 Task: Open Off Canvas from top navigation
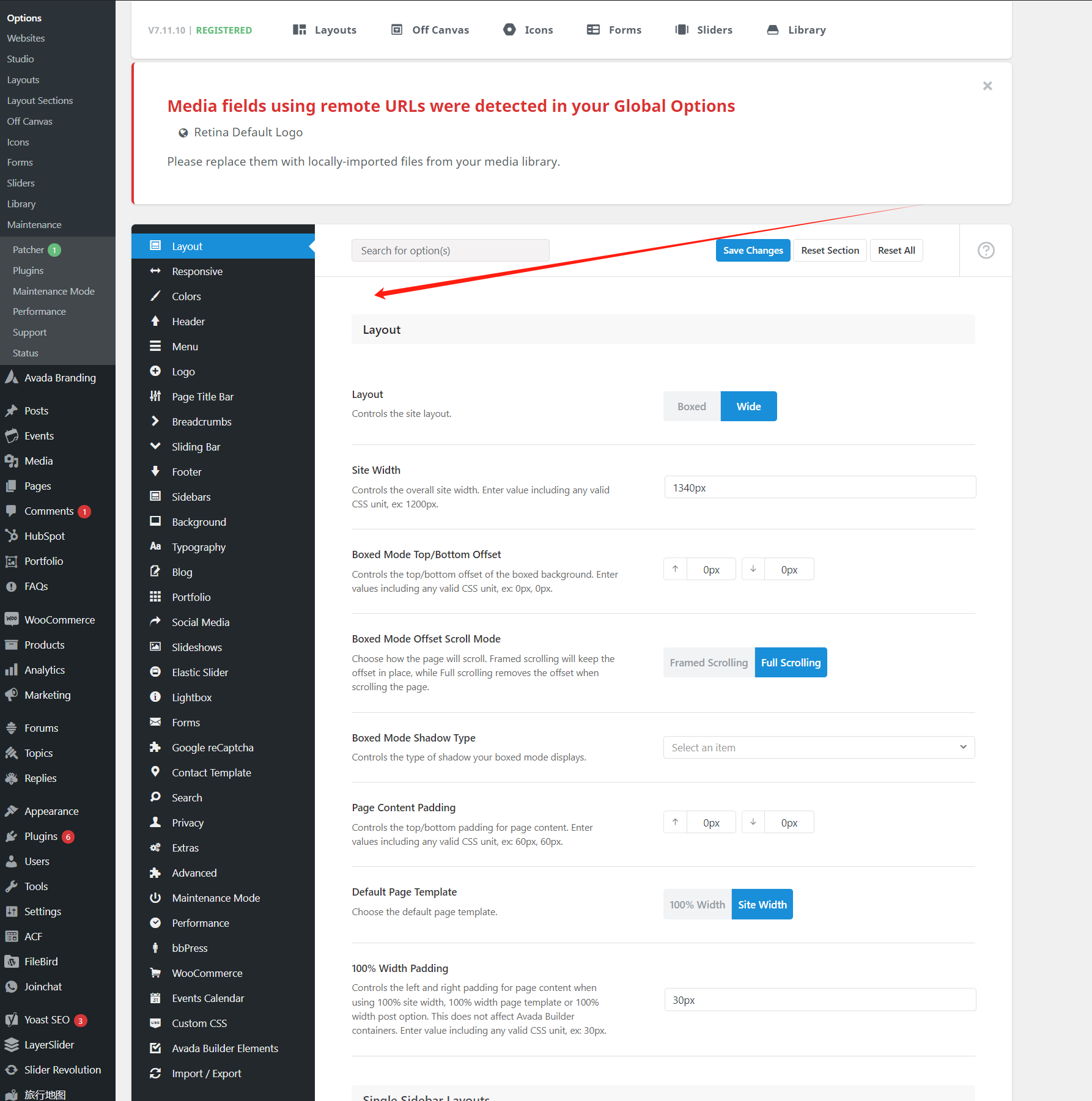coord(430,30)
